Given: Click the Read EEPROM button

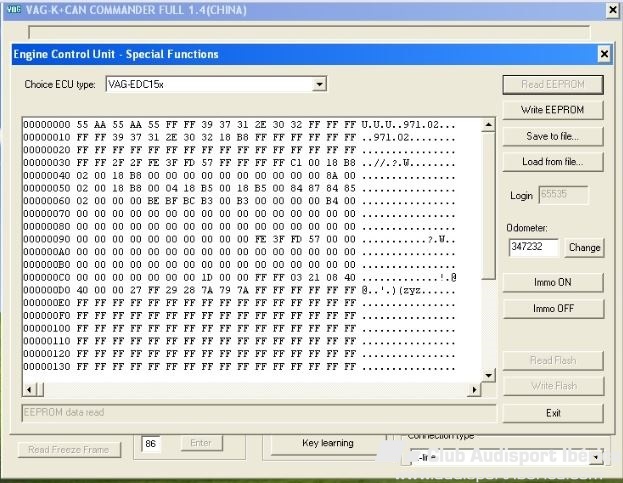Looking at the screenshot, I should coord(553,85).
